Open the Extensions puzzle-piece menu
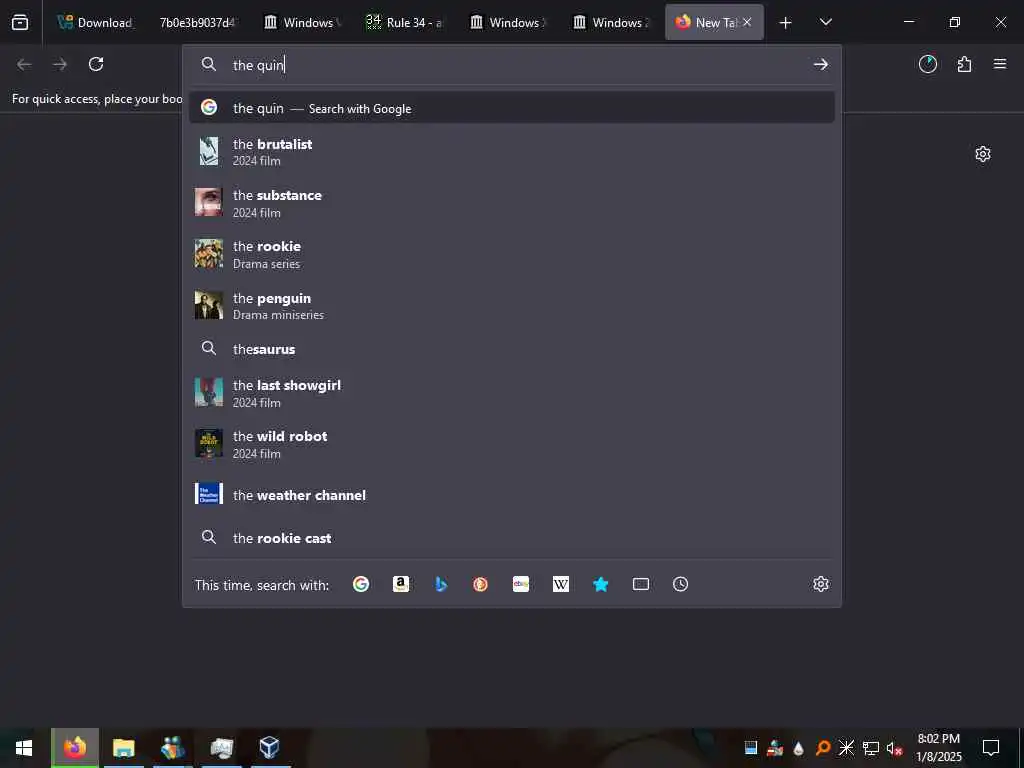Image resolution: width=1024 pixels, height=768 pixels. pyautogui.click(x=964, y=64)
